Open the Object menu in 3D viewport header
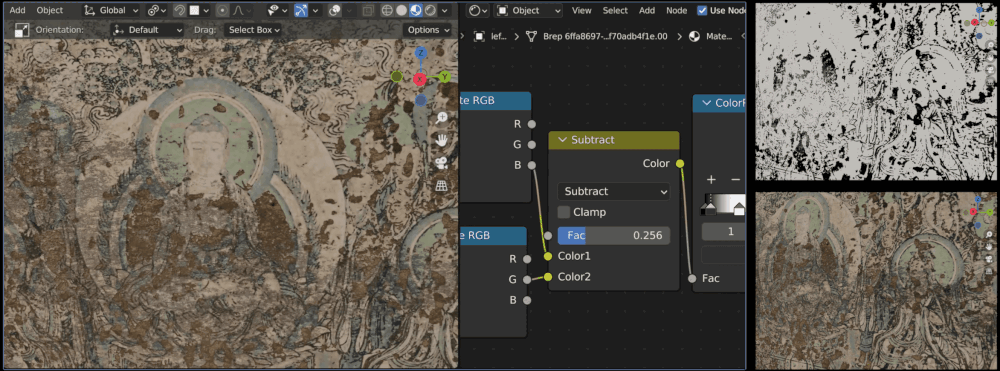The width and height of the screenshot is (1000, 371). pyautogui.click(x=50, y=10)
